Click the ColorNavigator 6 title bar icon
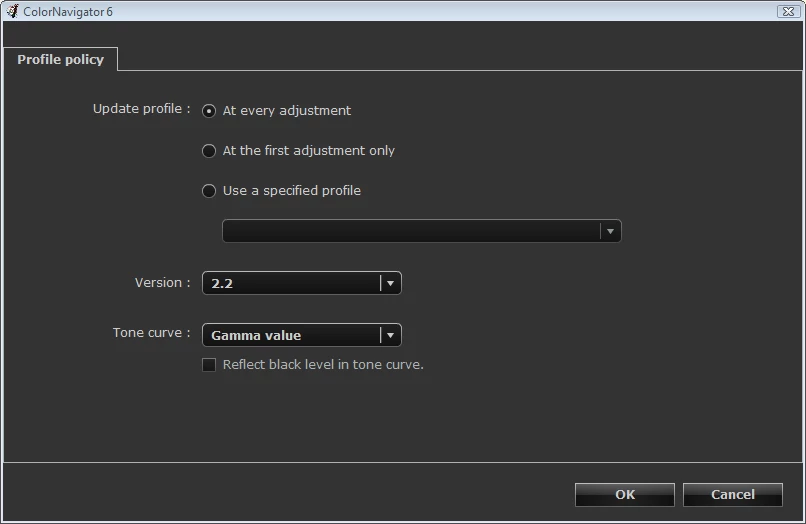 [x=12, y=11]
